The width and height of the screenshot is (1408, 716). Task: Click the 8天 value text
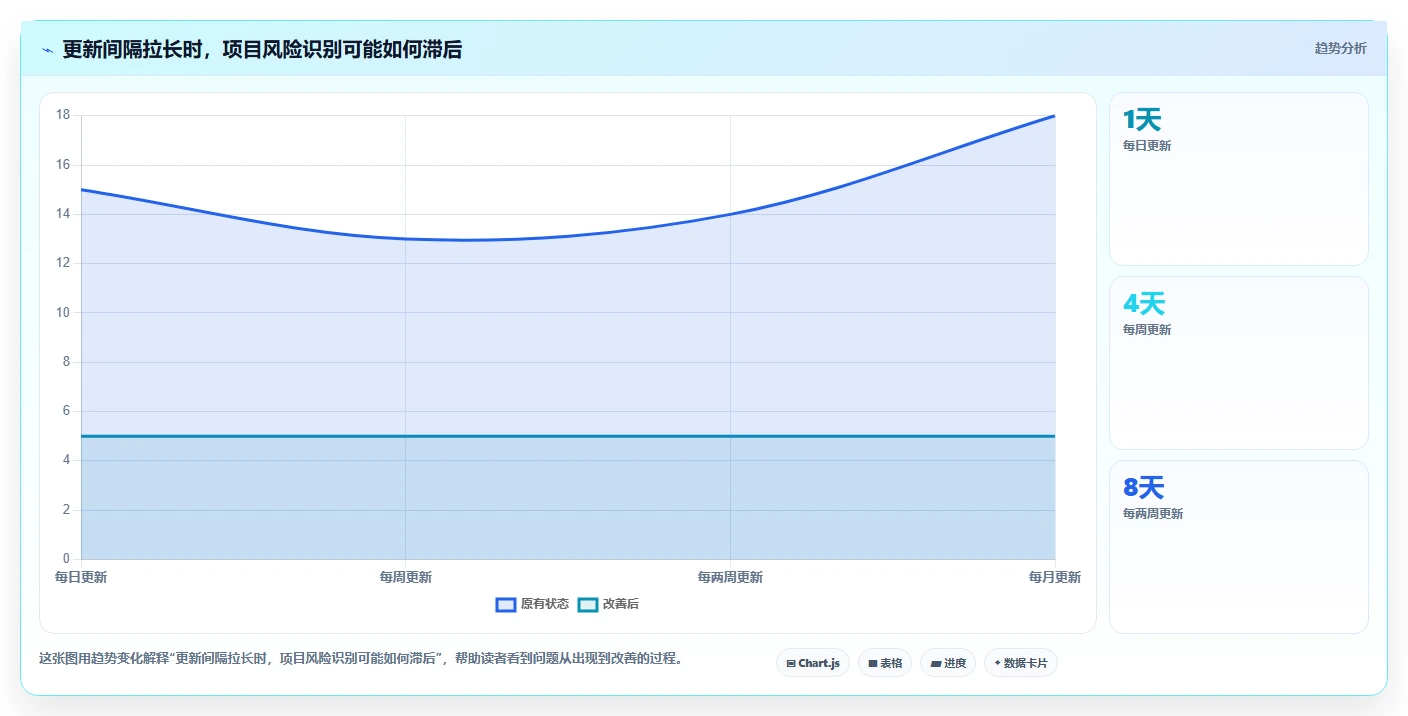coord(1144,488)
